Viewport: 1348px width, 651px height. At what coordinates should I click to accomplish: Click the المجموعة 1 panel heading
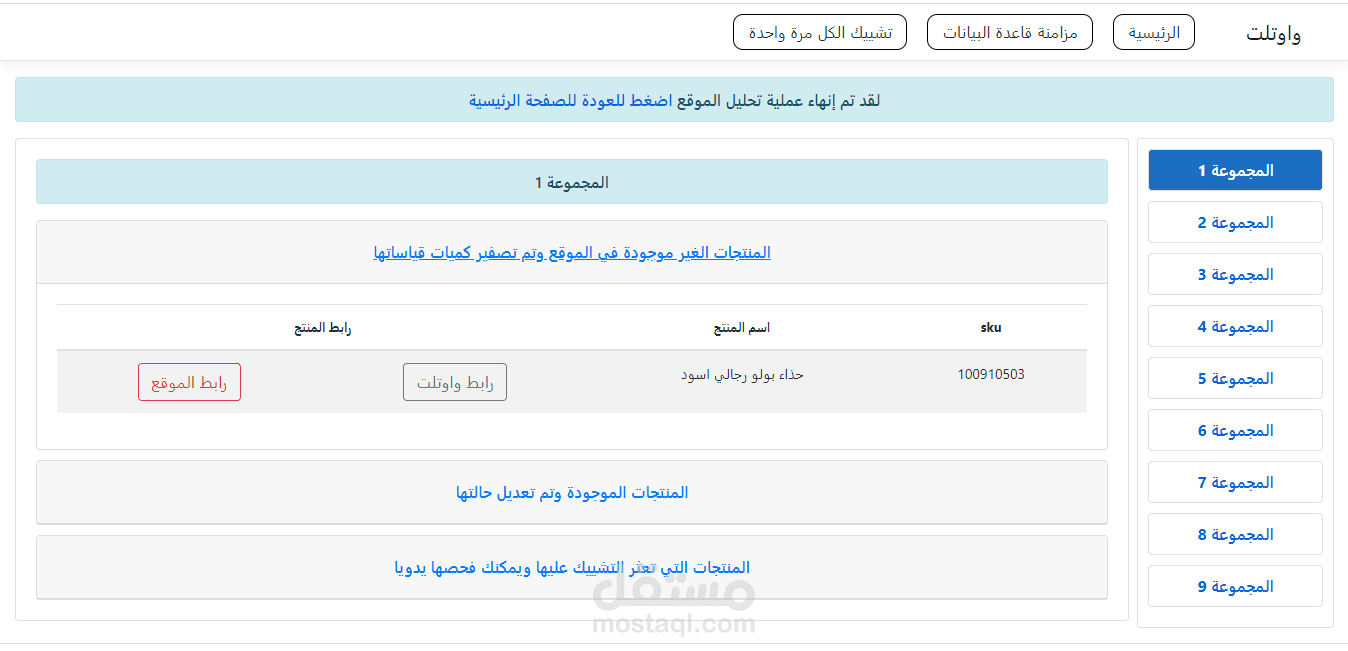pyautogui.click(x=572, y=182)
